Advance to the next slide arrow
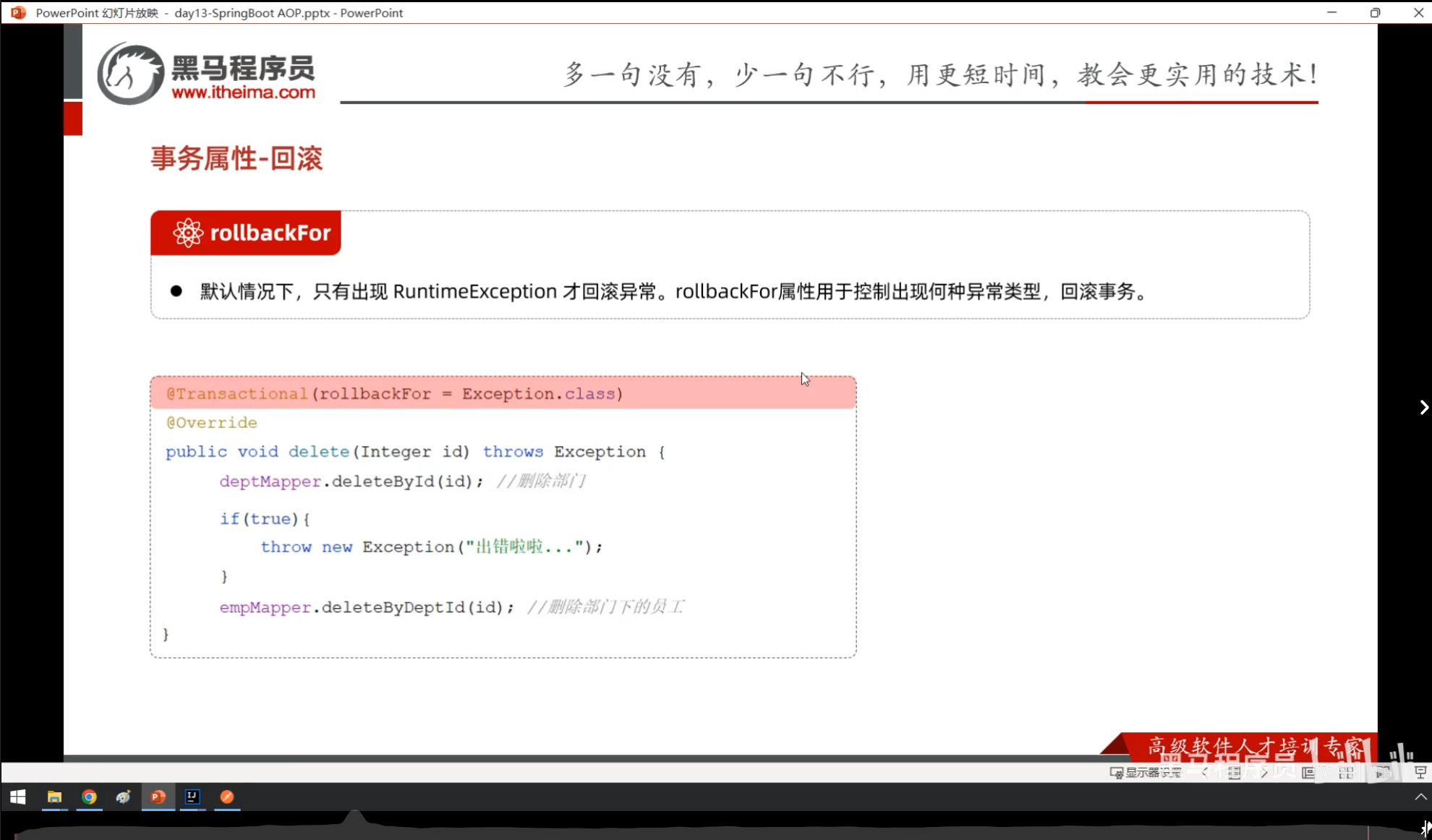This screenshot has width=1432, height=840. 1423,408
